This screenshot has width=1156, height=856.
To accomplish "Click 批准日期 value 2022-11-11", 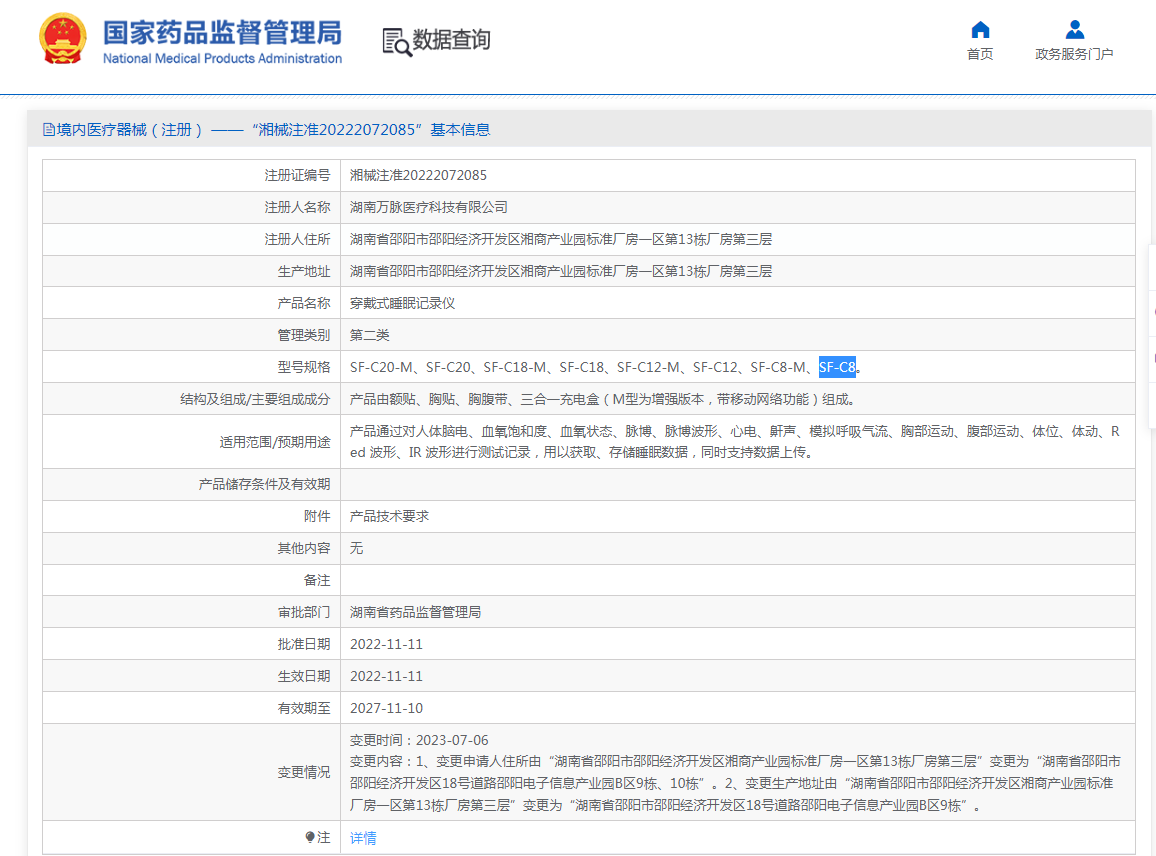I will click(x=386, y=644).
